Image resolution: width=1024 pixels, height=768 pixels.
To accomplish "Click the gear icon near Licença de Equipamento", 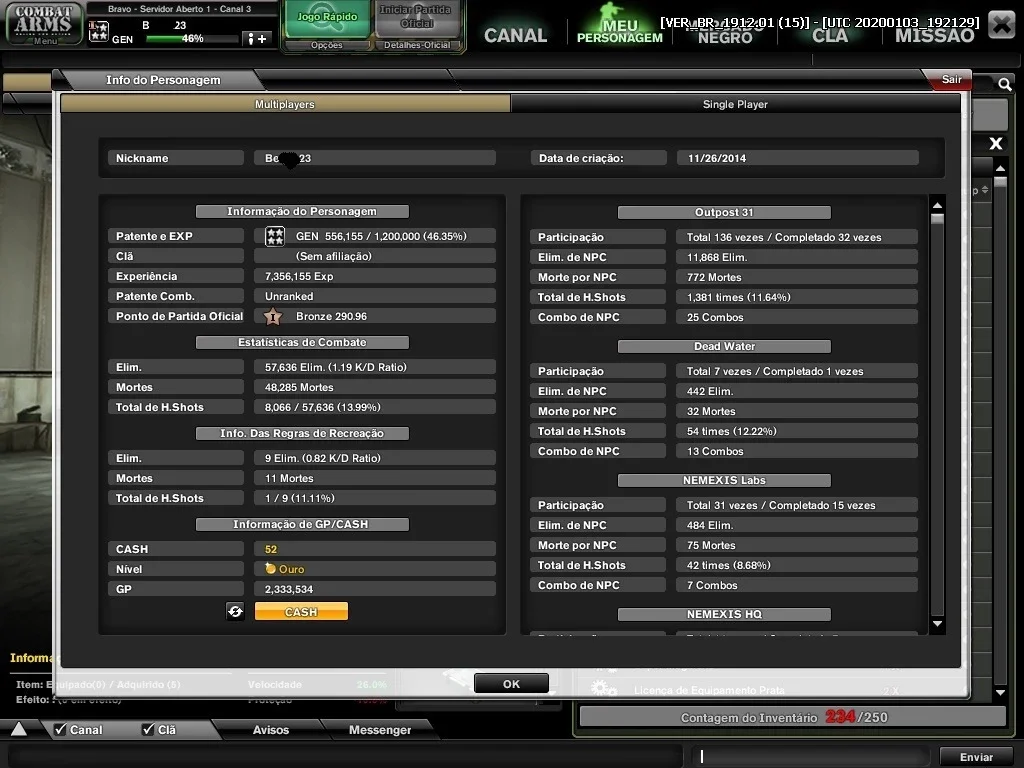I will pos(603,689).
